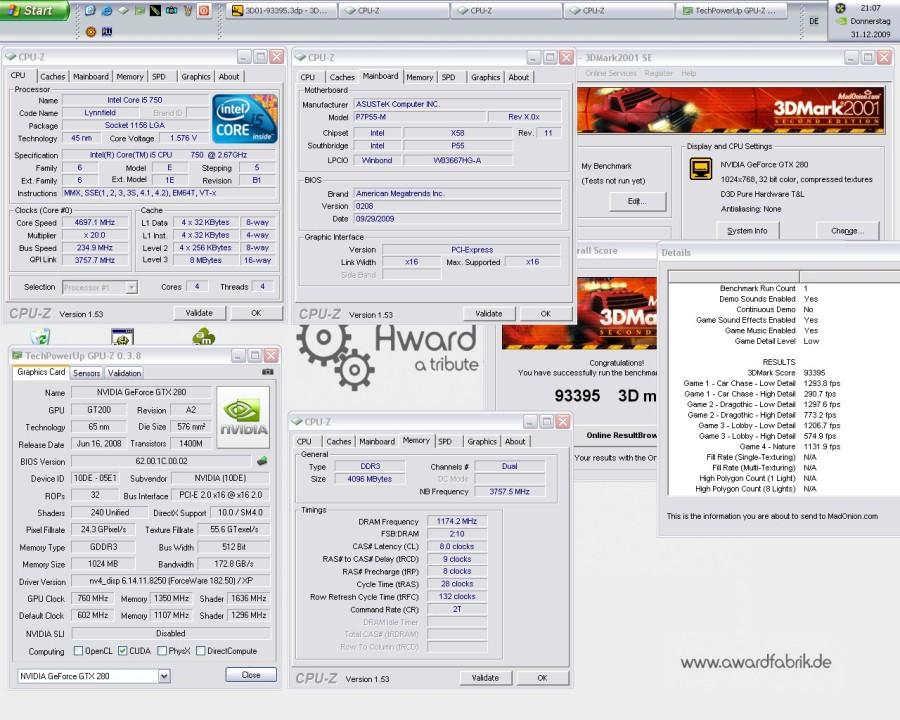Open the About tab in the Memory CPU-Z window

point(515,441)
